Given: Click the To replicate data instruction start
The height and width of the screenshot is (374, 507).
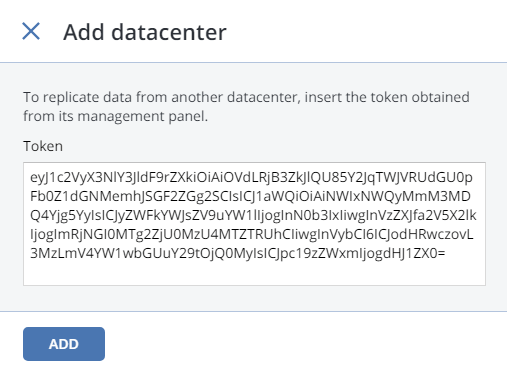Looking at the screenshot, I should tap(61, 97).
